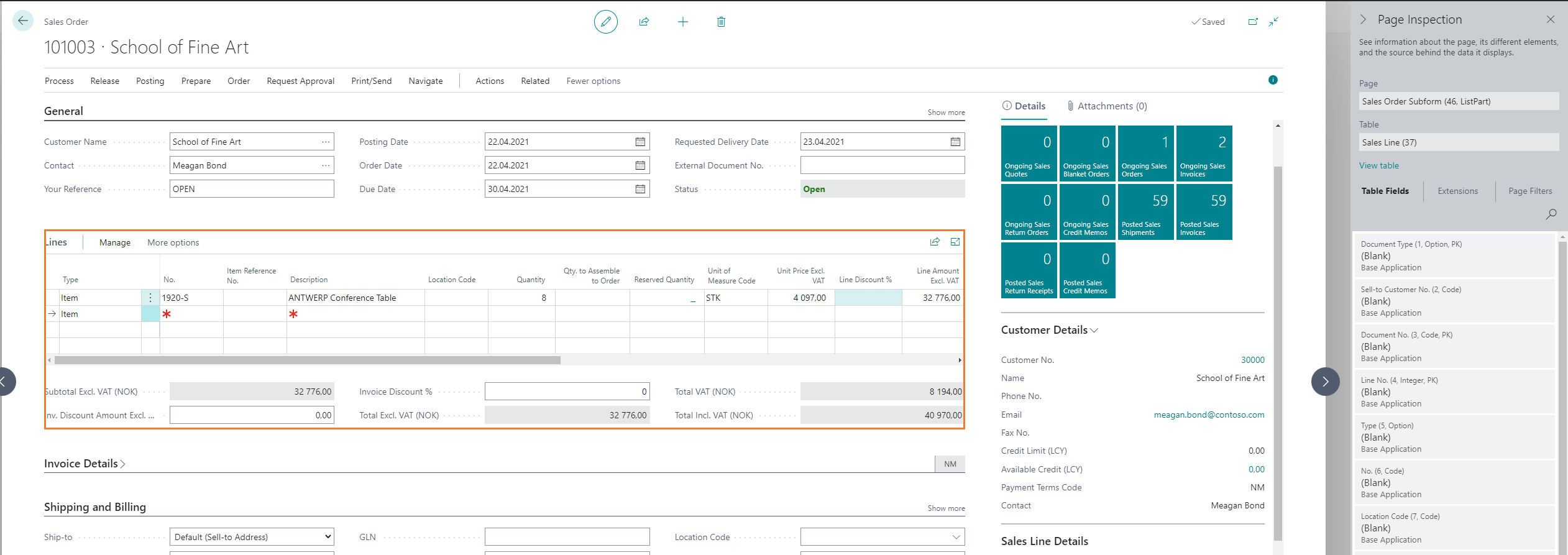Switch to the Attachments tab
Screen dimensions: 1568x555
(x=1107, y=106)
